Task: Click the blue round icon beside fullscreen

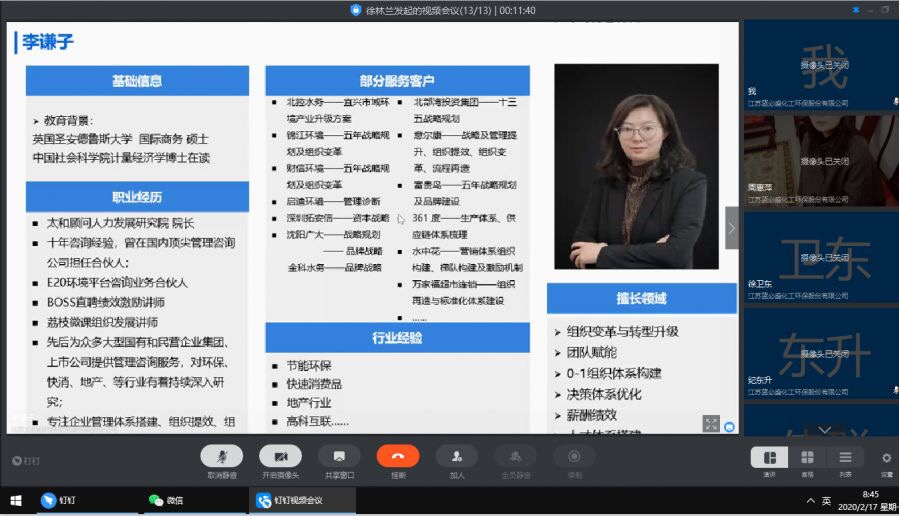Action: [729, 427]
